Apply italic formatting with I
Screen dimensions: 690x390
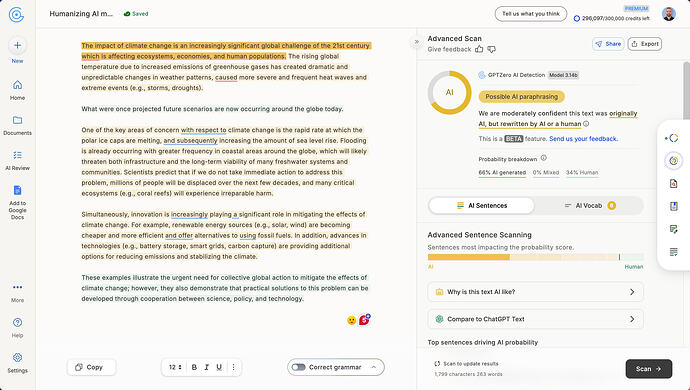206,367
